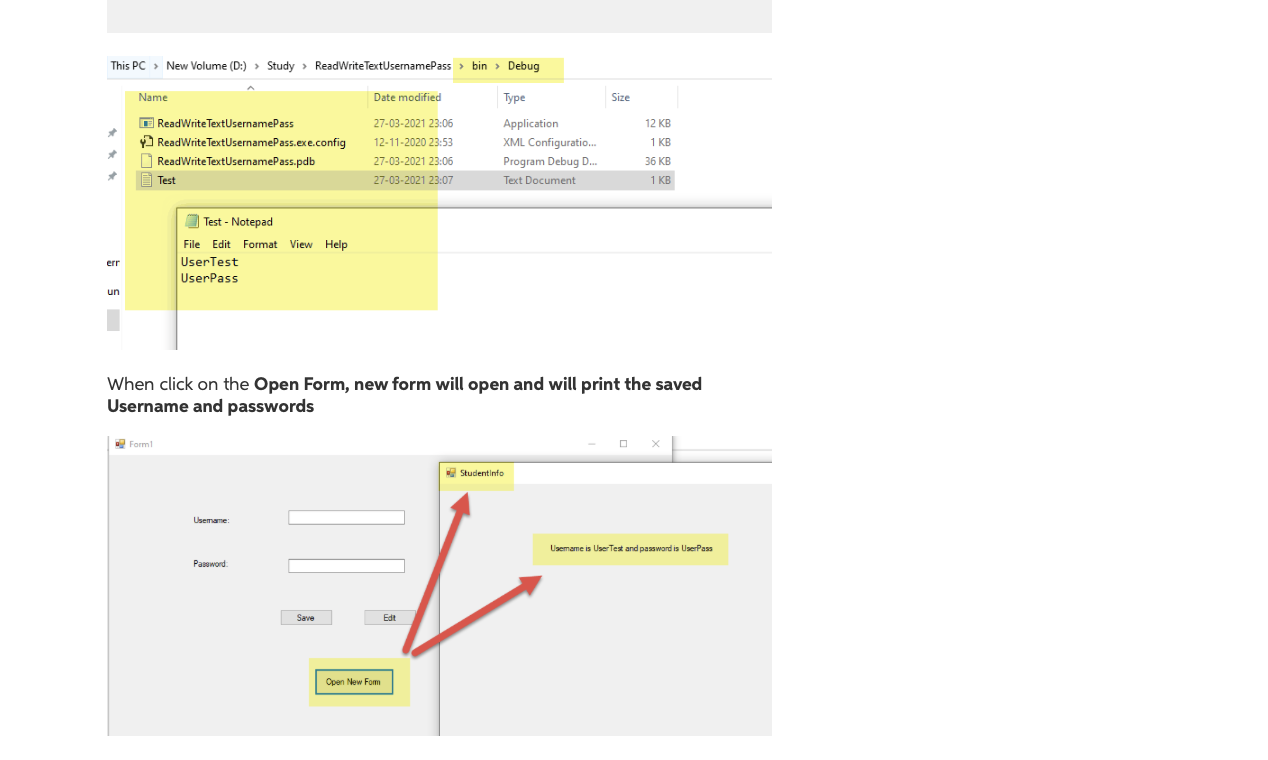The width and height of the screenshot is (1268, 760).
Task: Click This PC in the breadcrumb path
Action: point(128,66)
